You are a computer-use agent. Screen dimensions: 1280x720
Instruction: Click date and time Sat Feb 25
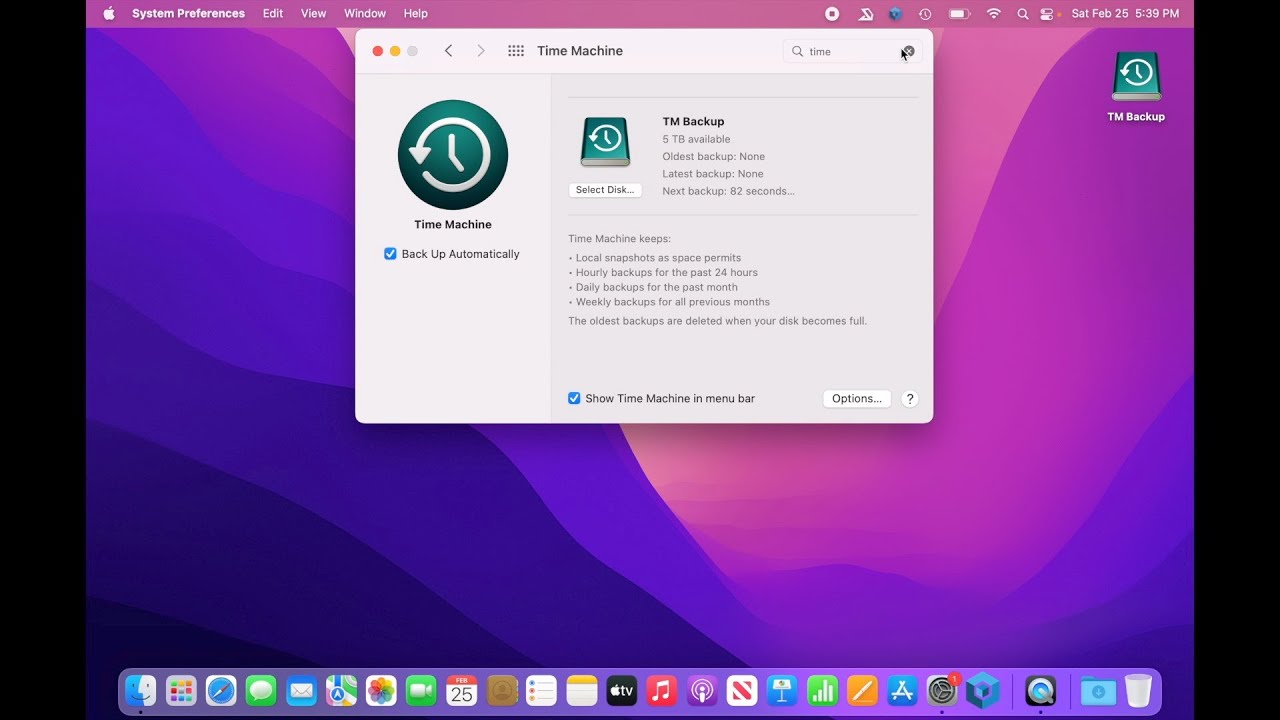click(x=1125, y=13)
